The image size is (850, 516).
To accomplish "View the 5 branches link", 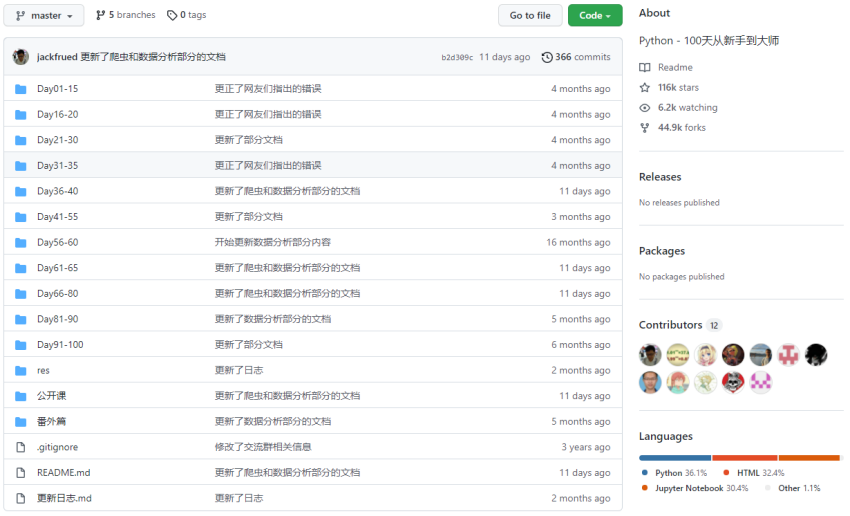I will pyautogui.click(x=126, y=15).
